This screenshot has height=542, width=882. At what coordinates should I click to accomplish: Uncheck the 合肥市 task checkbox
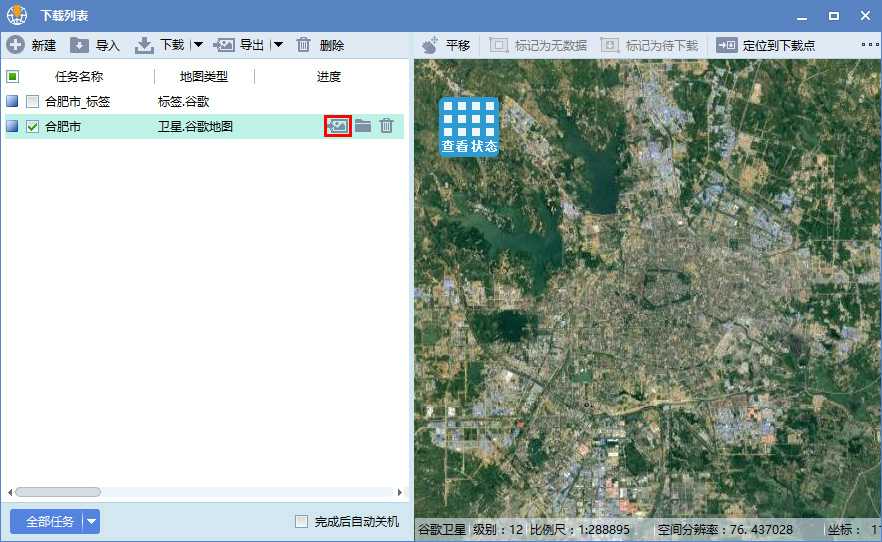tap(33, 127)
